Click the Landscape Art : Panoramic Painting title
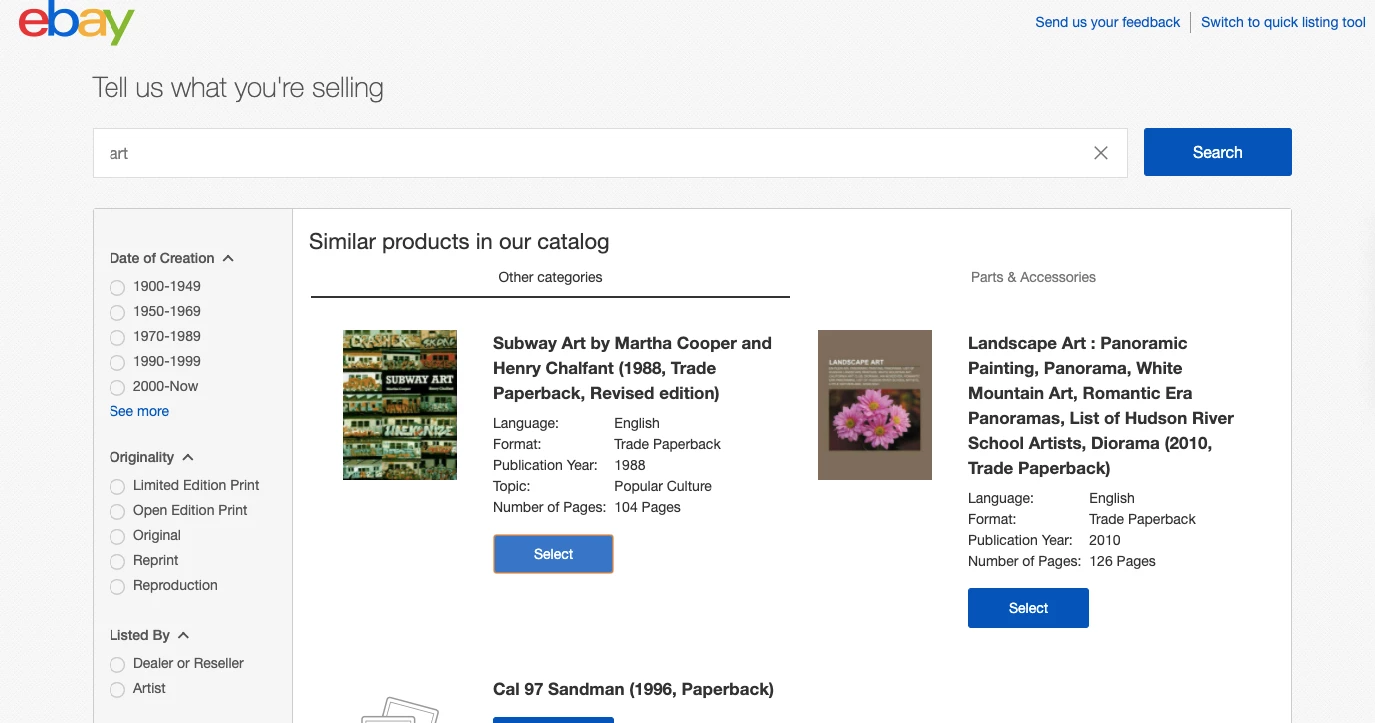1375x723 pixels. [x=1101, y=405]
